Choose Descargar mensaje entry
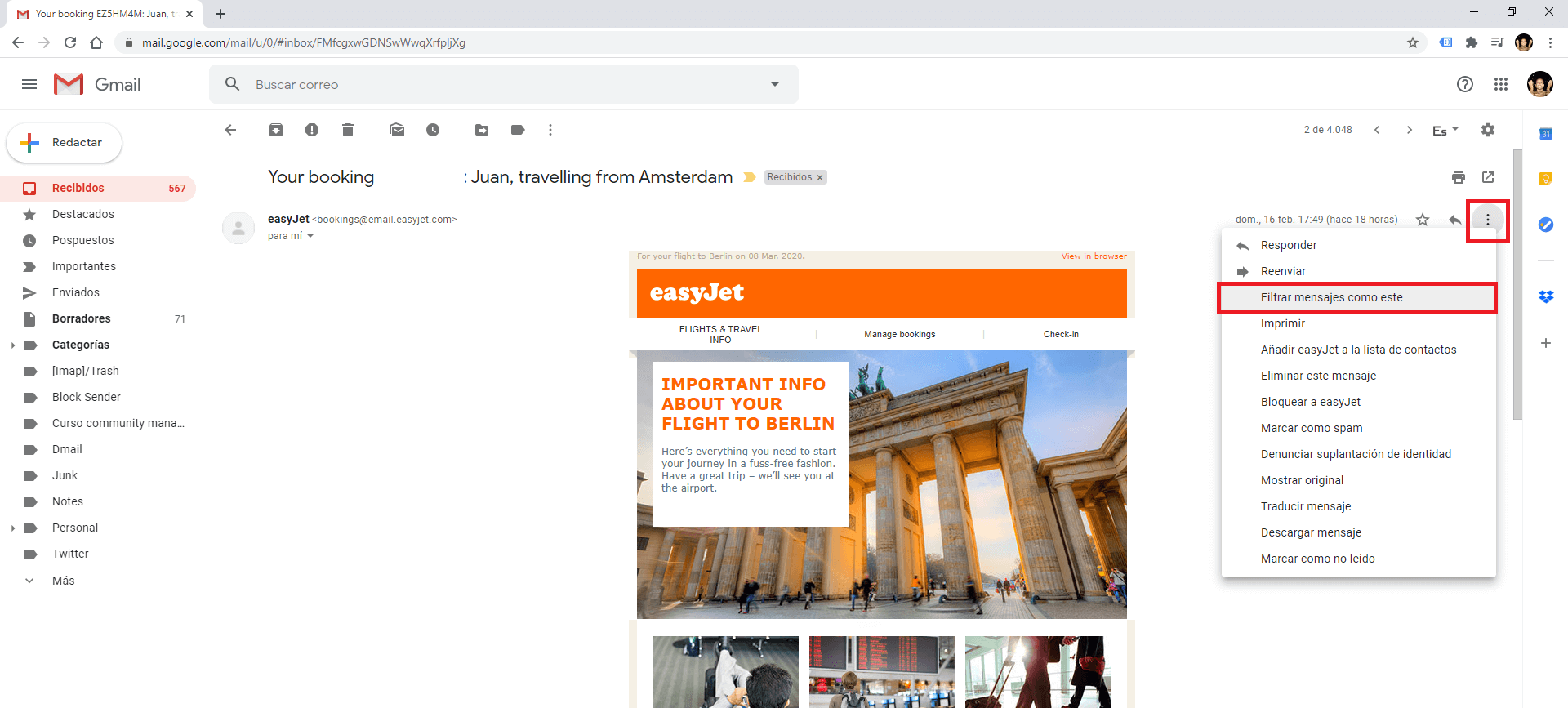This screenshot has width=1568, height=708. (1359, 532)
